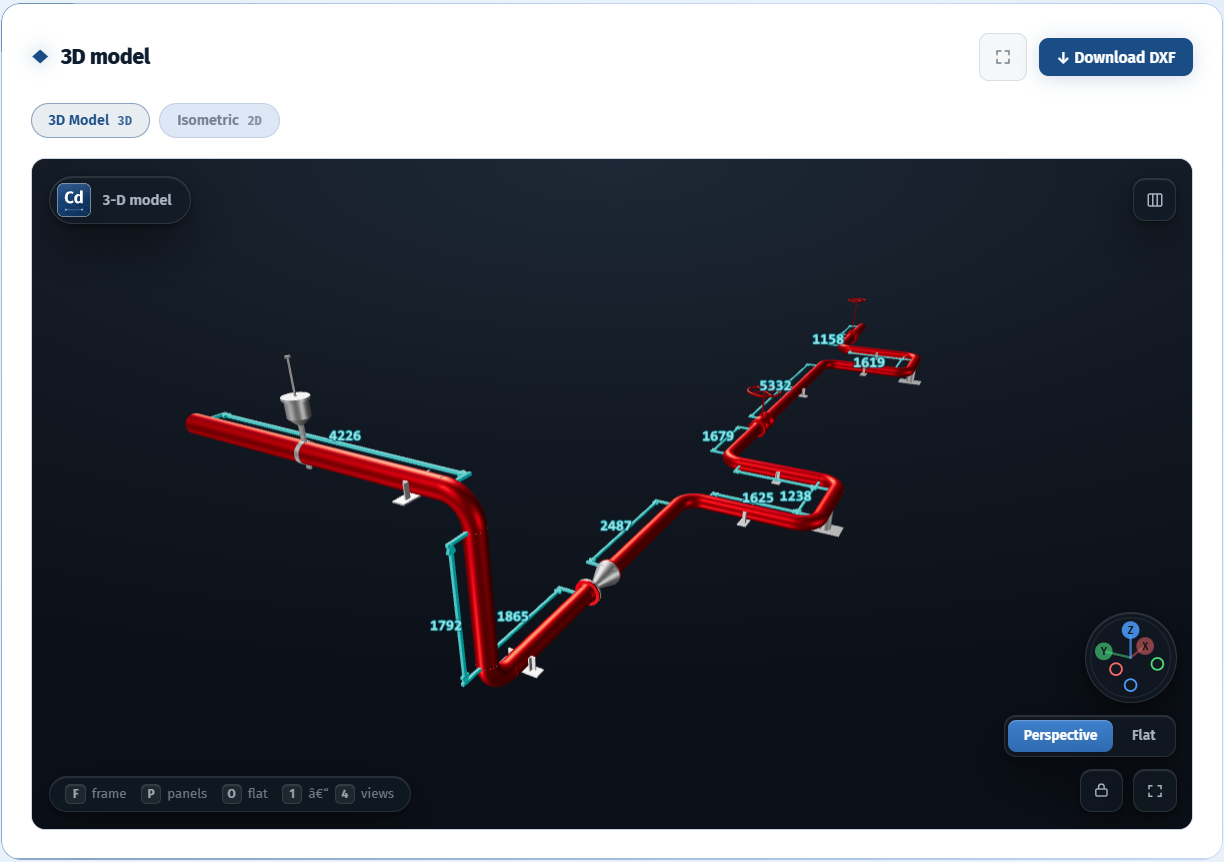
Task: Open the Isometric 2D tab
Action: tap(219, 120)
